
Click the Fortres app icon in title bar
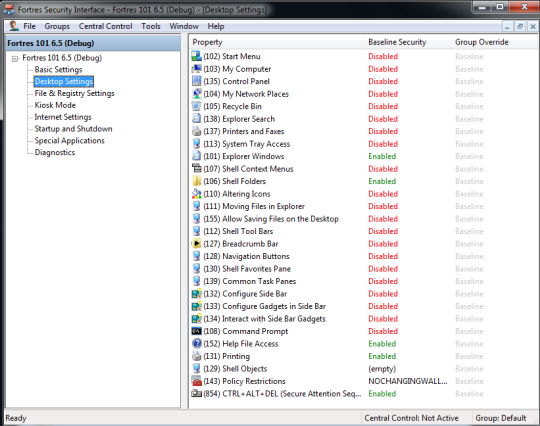click(x=9, y=9)
